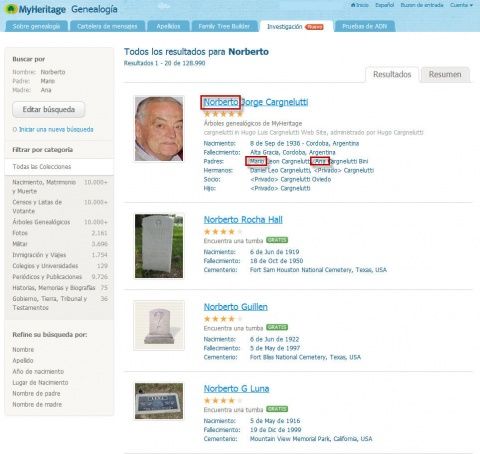Refine search by Lugar de Nacimiento

point(40,383)
